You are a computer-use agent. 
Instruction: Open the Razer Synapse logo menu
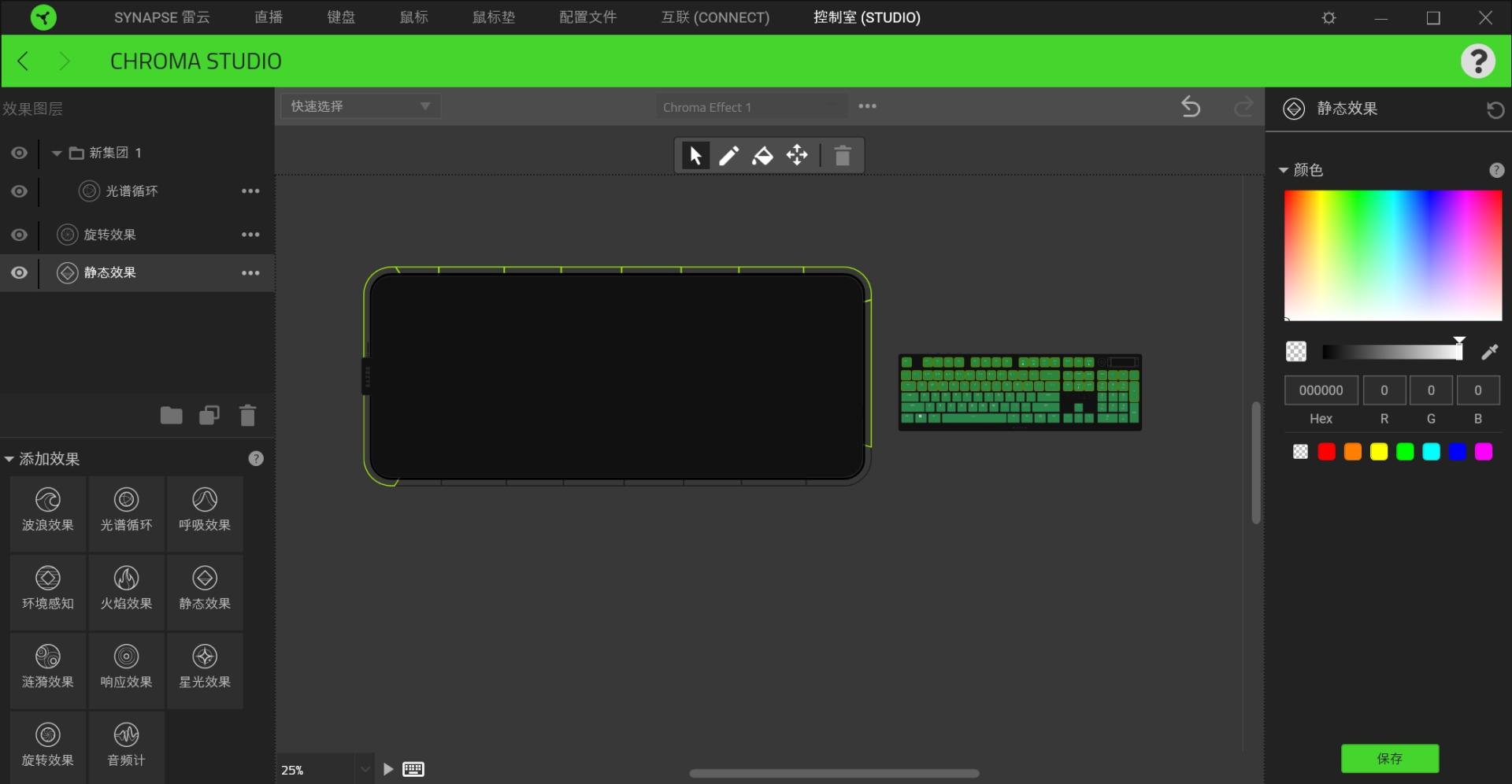click(43, 17)
